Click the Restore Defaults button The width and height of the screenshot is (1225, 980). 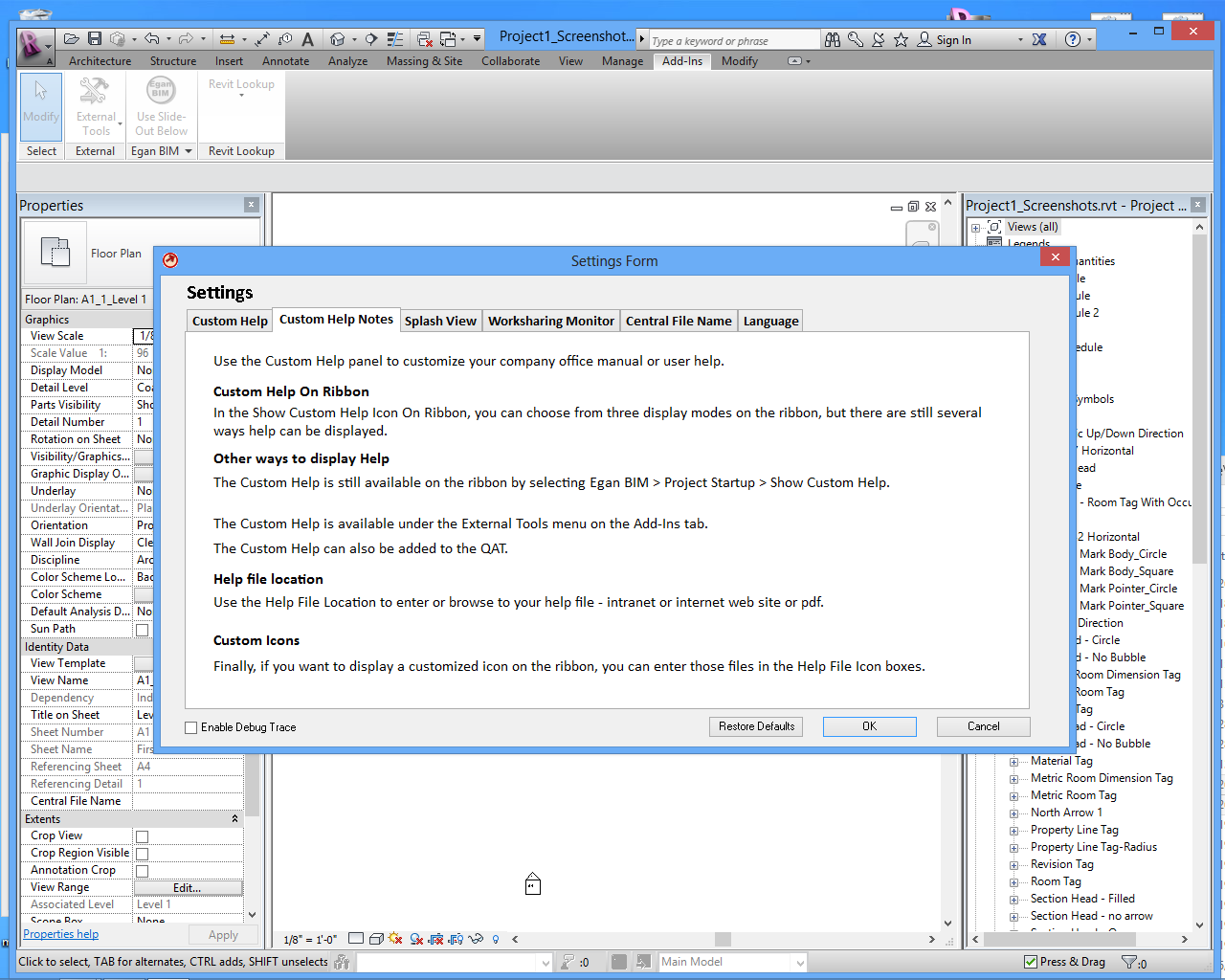click(x=756, y=726)
